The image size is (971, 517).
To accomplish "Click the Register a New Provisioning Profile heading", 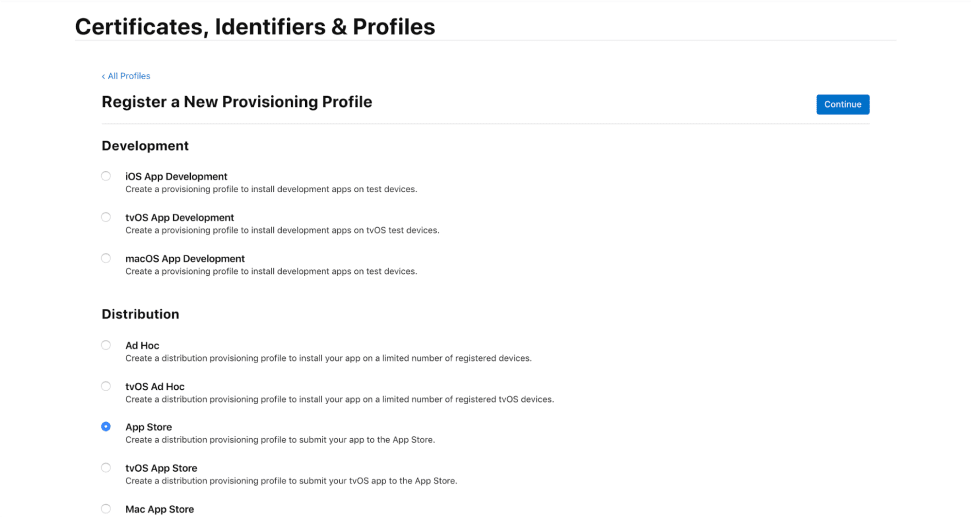I will point(237,102).
